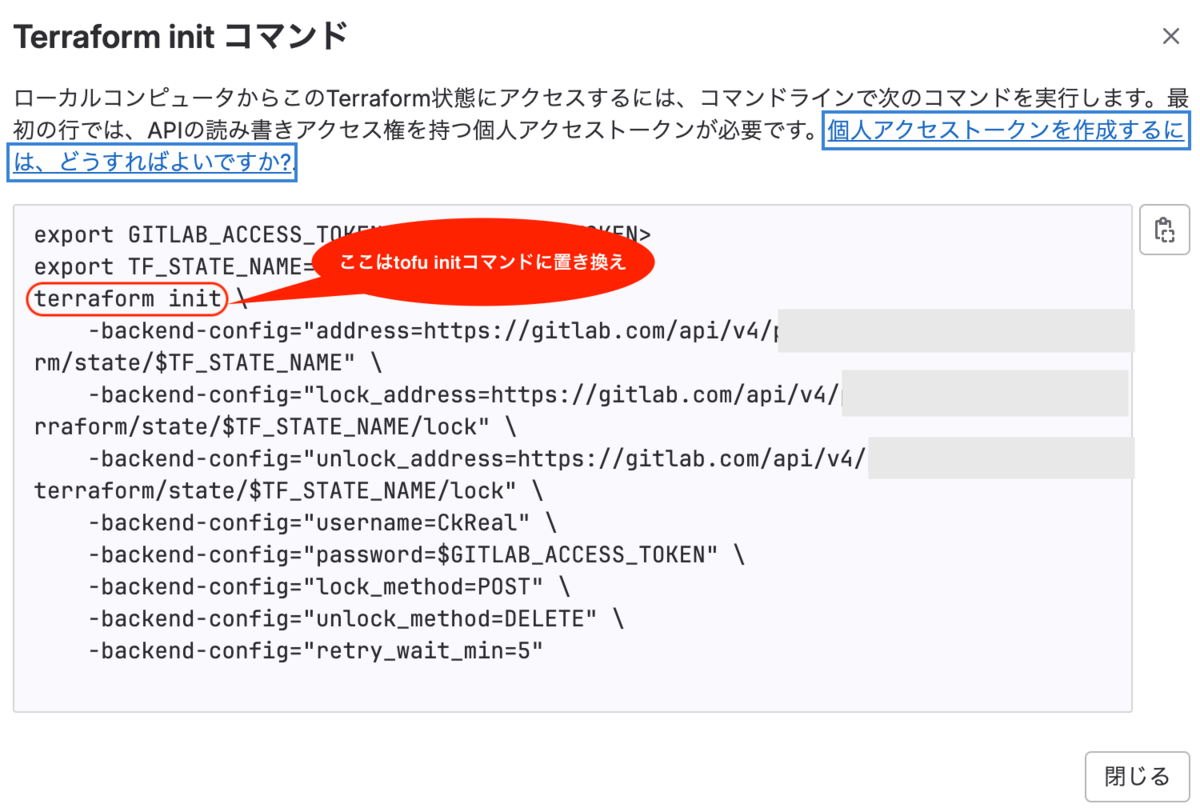This screenshot has width=1200, height=808.
Task: Select the circled terraform init text
Action: click(x=126, y=298)
